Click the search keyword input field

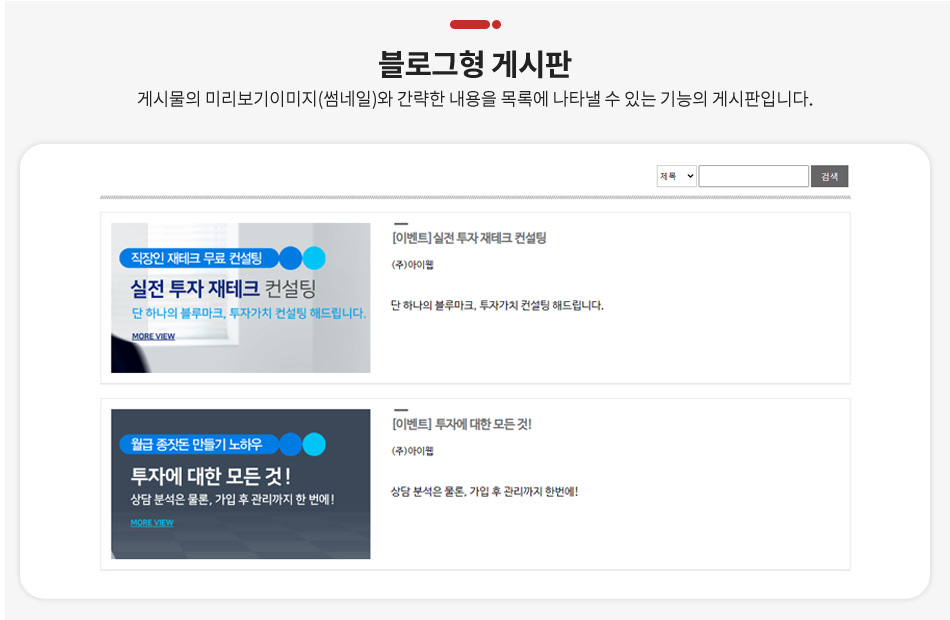point(753,176)
